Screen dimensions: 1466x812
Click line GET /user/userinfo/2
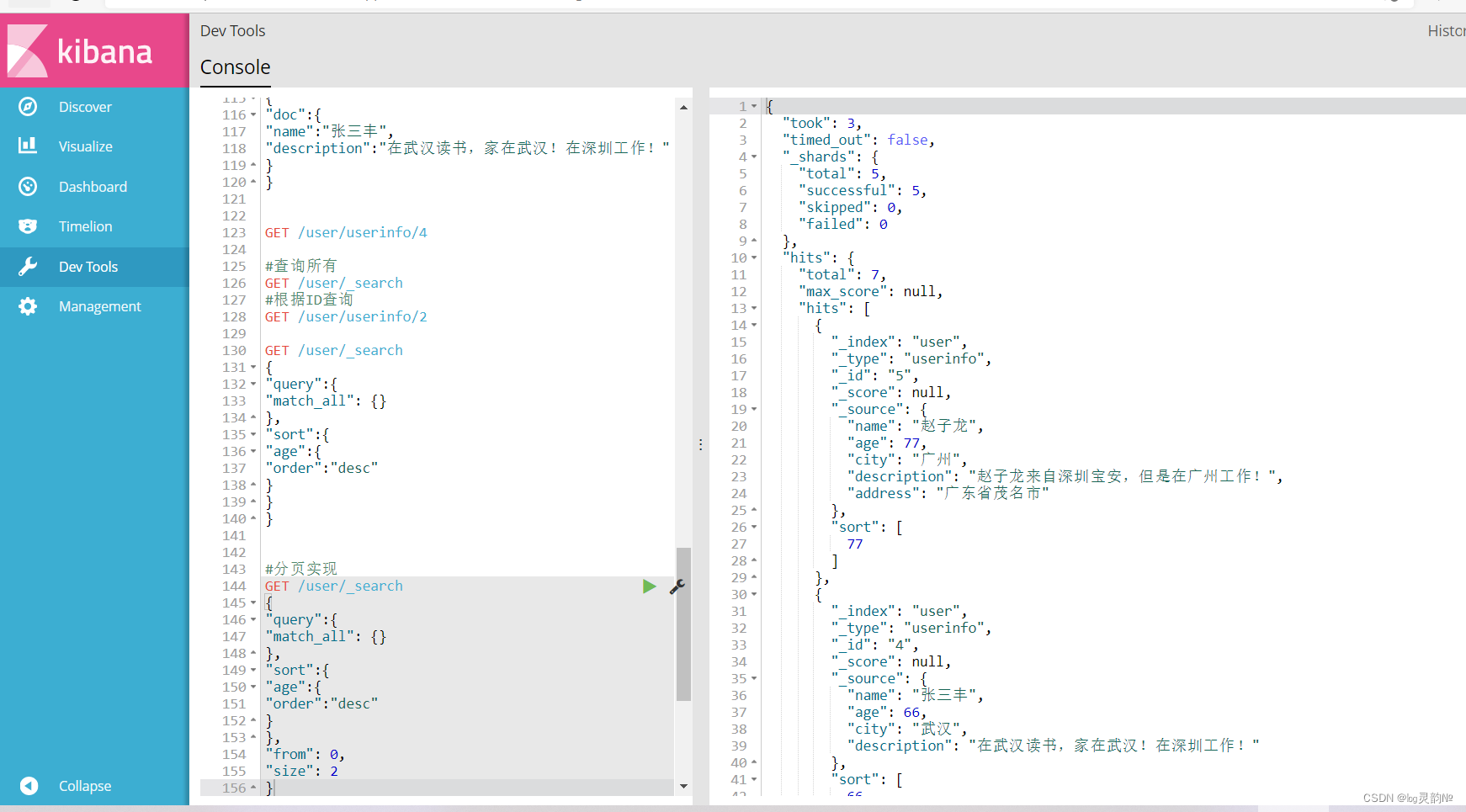coord(346,316)
